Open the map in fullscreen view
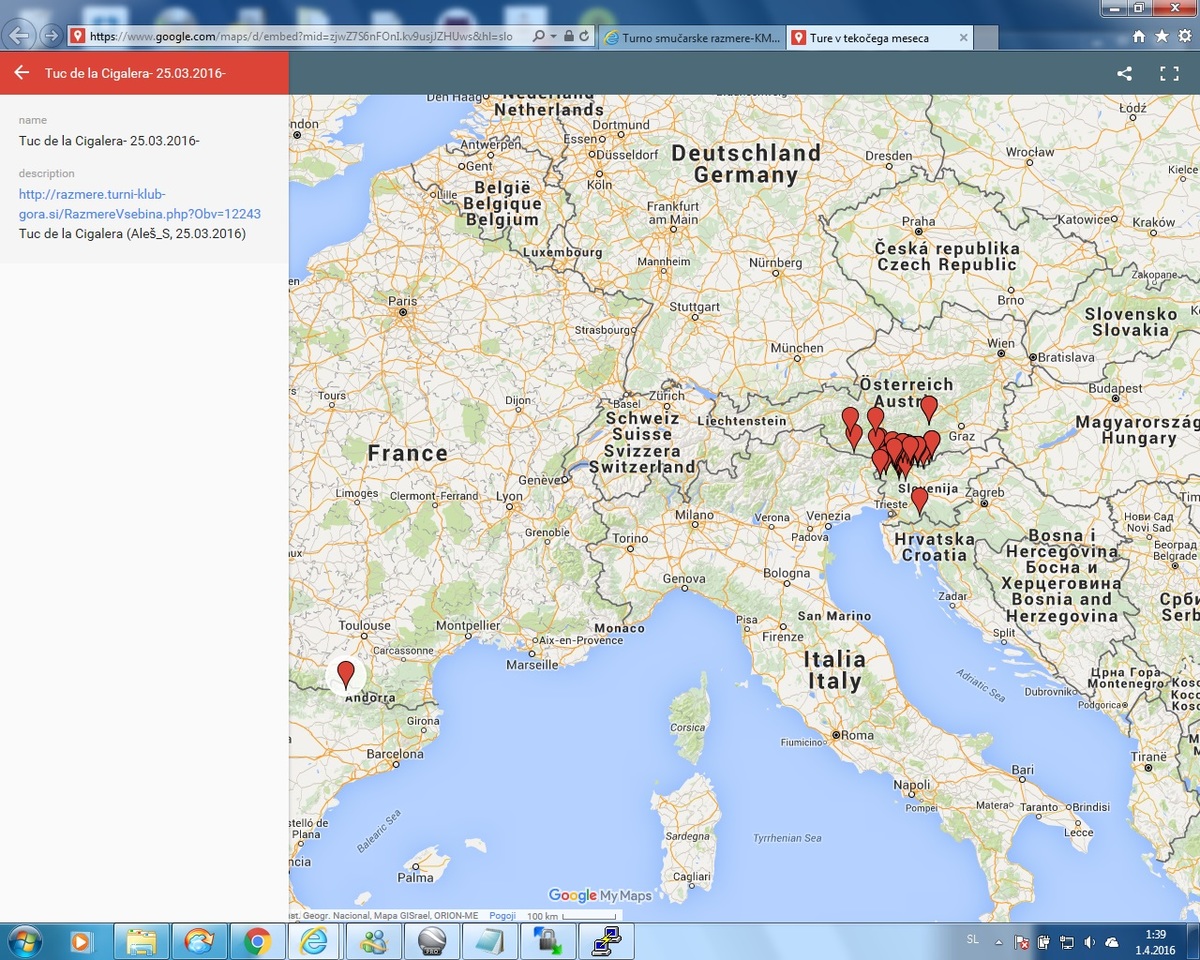 [x=1169, y=73]
